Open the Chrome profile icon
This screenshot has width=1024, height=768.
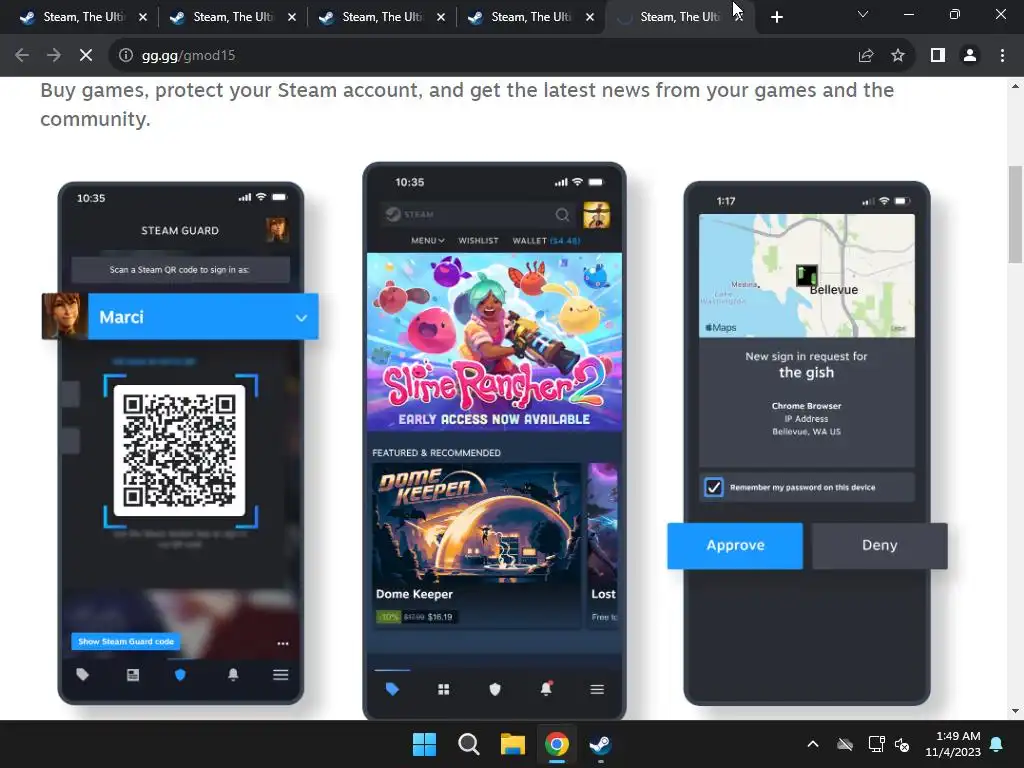point(970,56)
